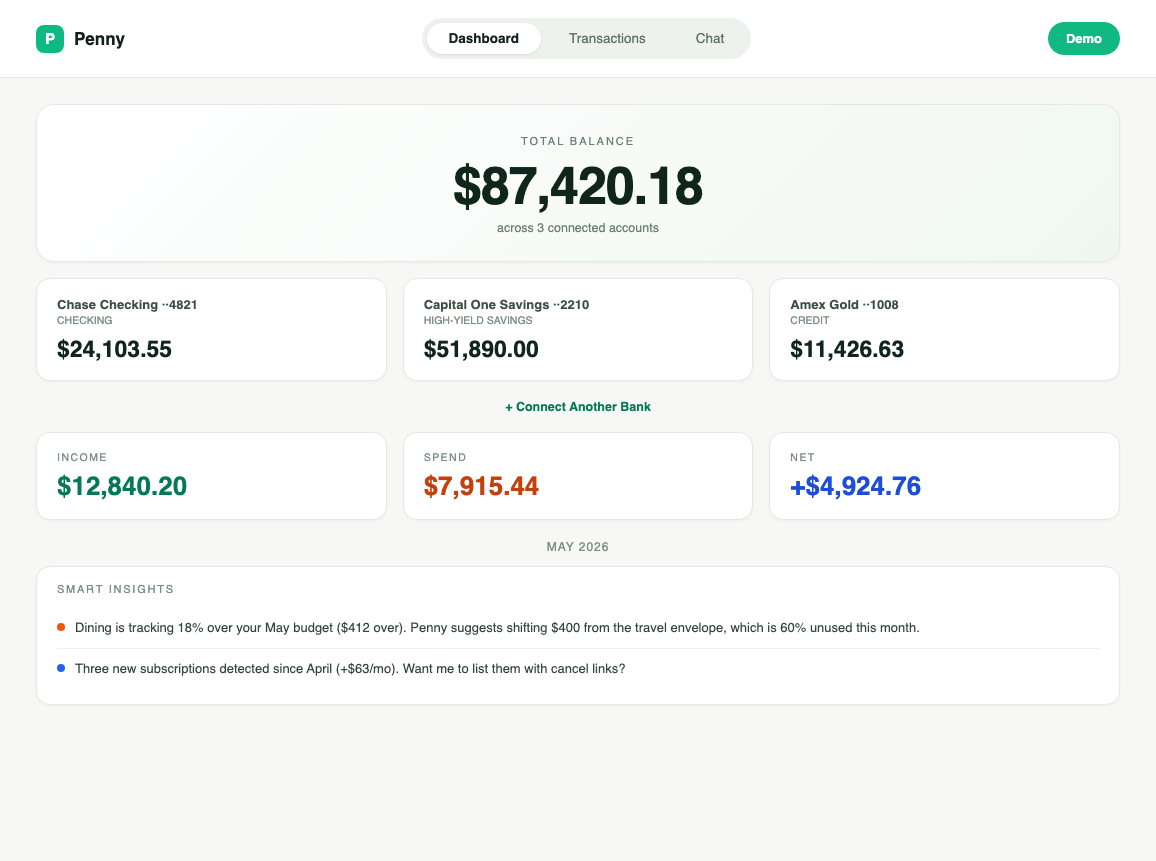This screenshot has width=1156, height=861.
Task: Click the blue dot beside the subscriptions insight
Action: [61, 668]
